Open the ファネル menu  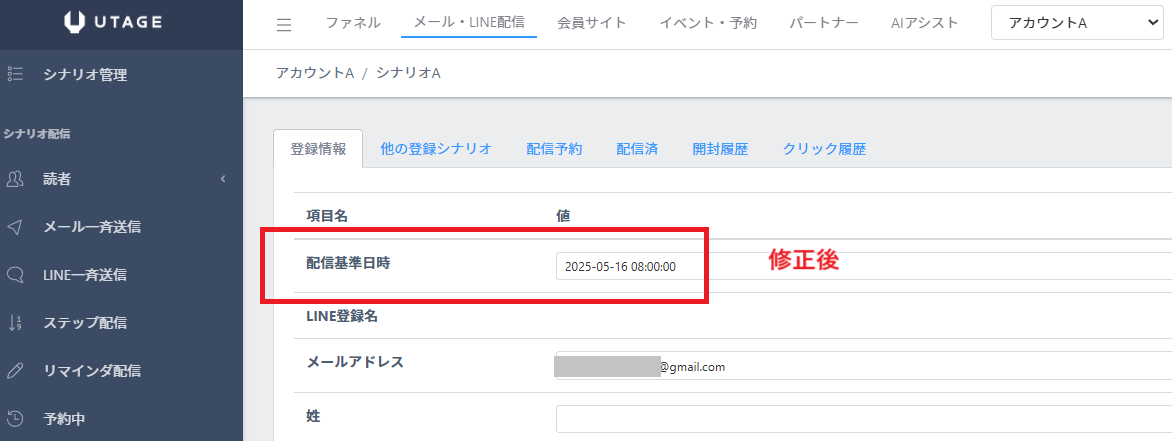pos(353,23)
